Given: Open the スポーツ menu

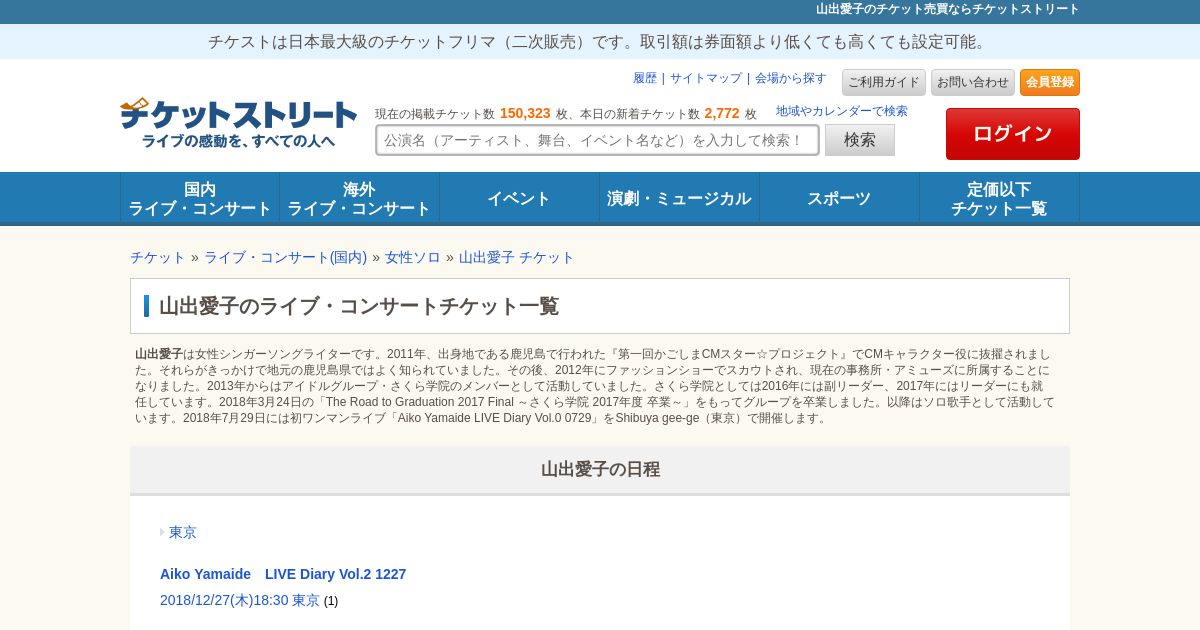Looking at the screenshot, I should tap(839, 198).
